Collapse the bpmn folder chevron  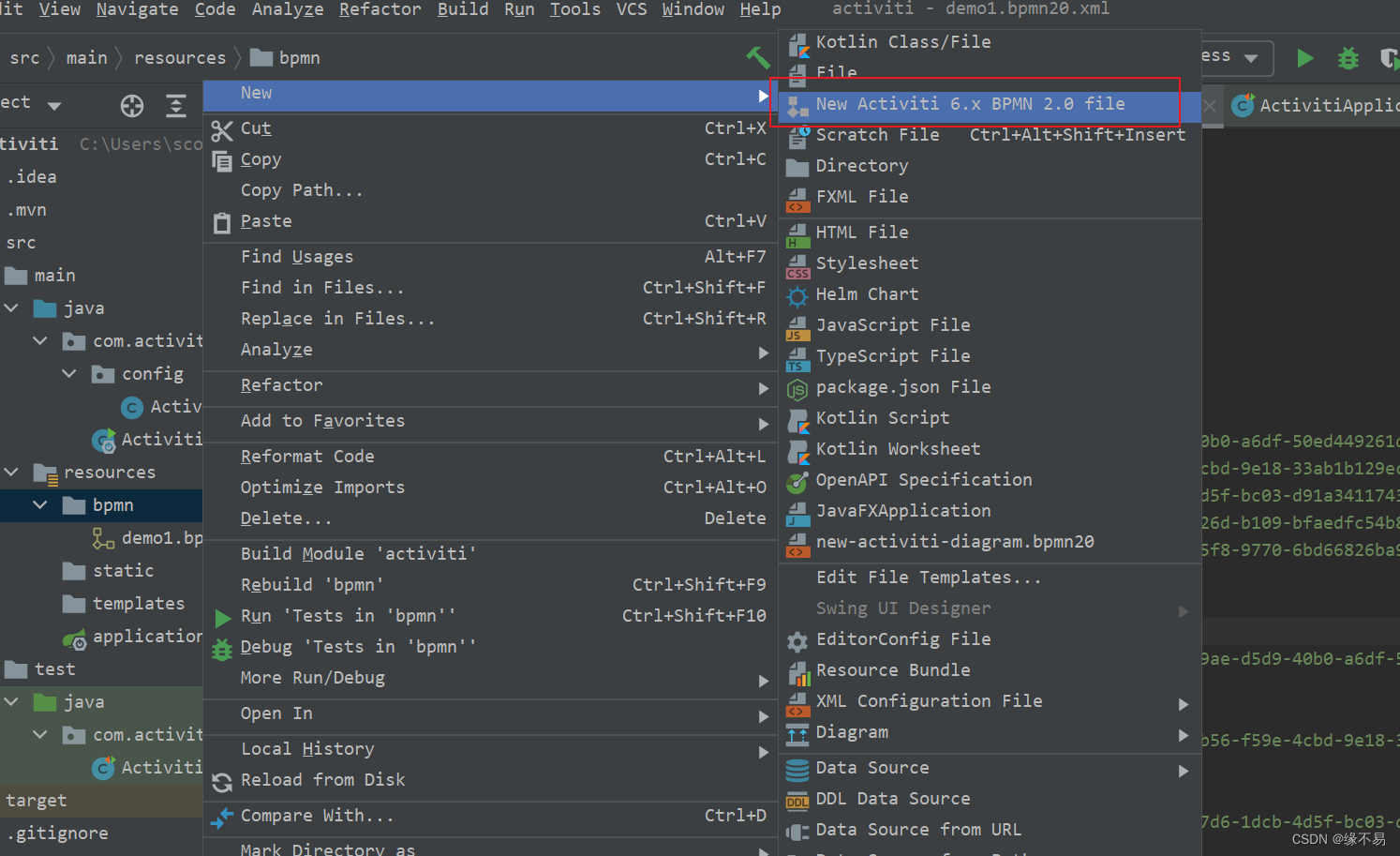pyautogui.click(x=40, y=505)
